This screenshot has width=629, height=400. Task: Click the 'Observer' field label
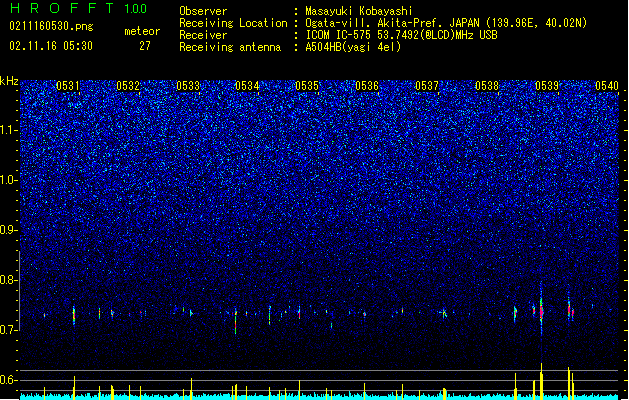point(203,11)
